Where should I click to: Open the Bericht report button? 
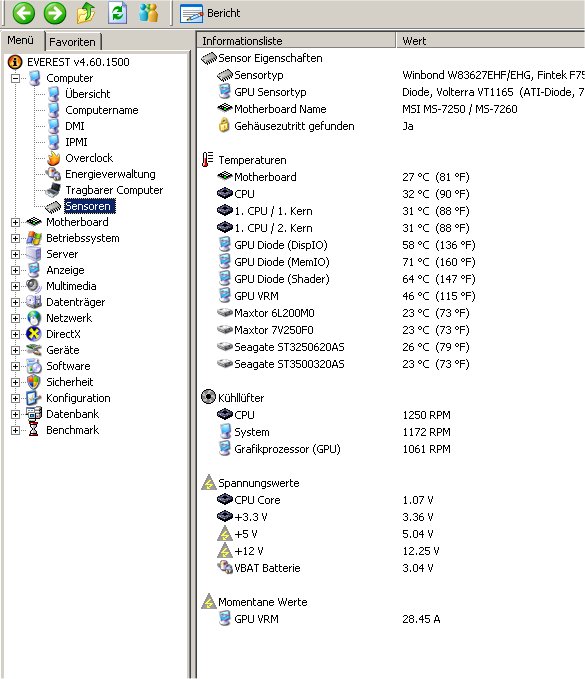click(210, 13)
